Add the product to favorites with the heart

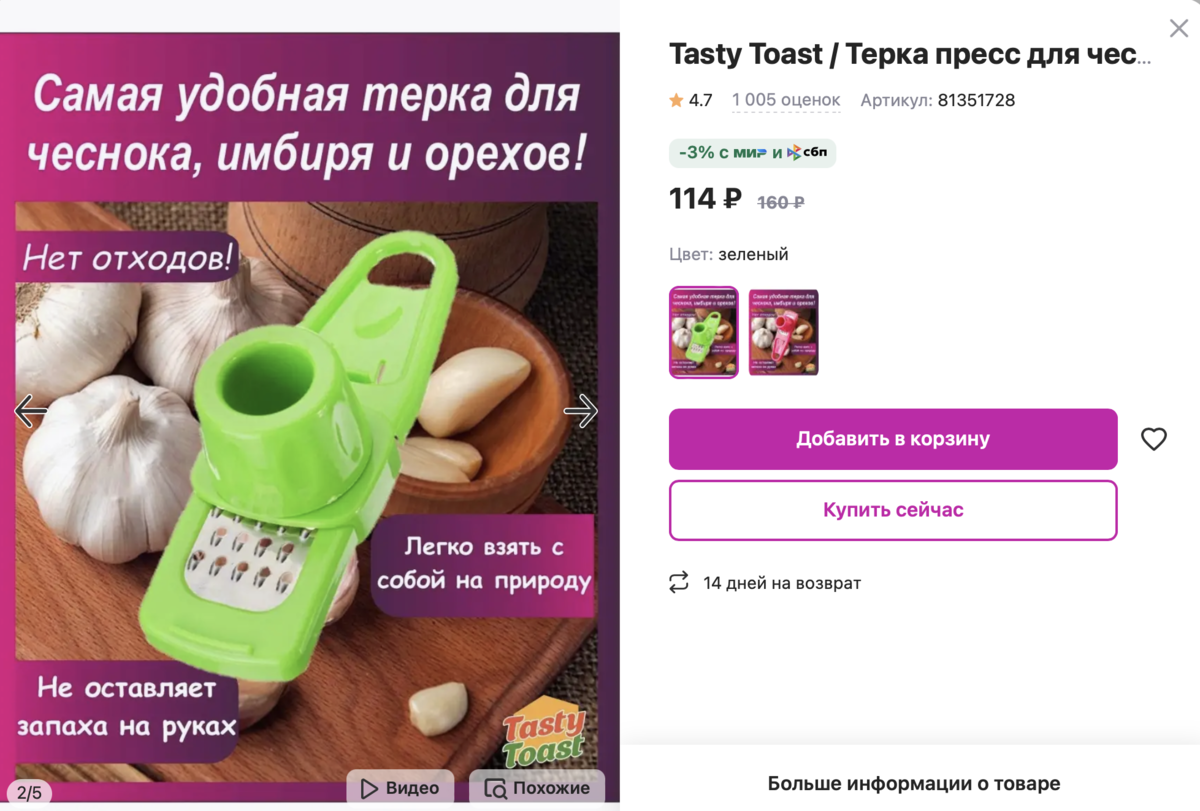(x=1154, y=439)
